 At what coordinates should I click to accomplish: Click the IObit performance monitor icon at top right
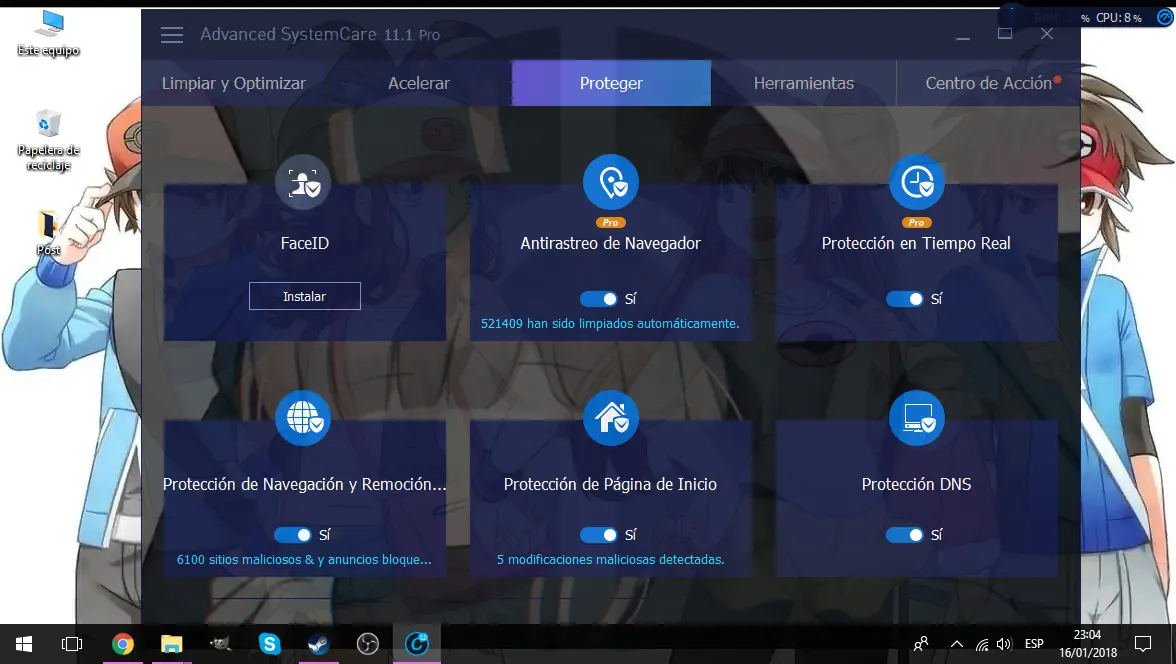tap(1165, 17)
